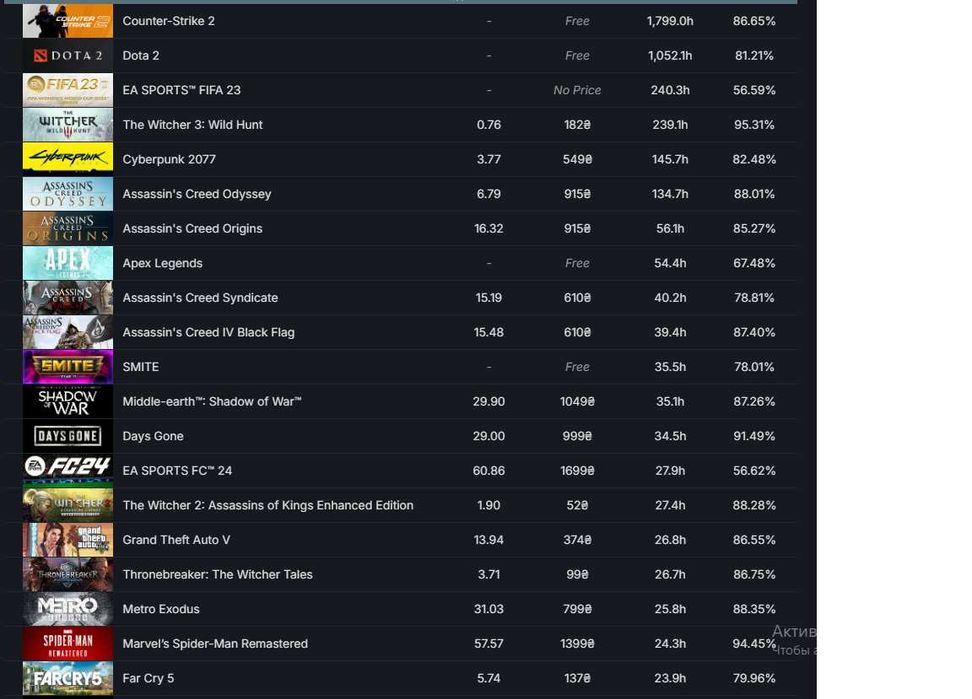The image size is (972, 699).
Task: Open the Counter-Strike 2 title link
Action: coord(169,21)
